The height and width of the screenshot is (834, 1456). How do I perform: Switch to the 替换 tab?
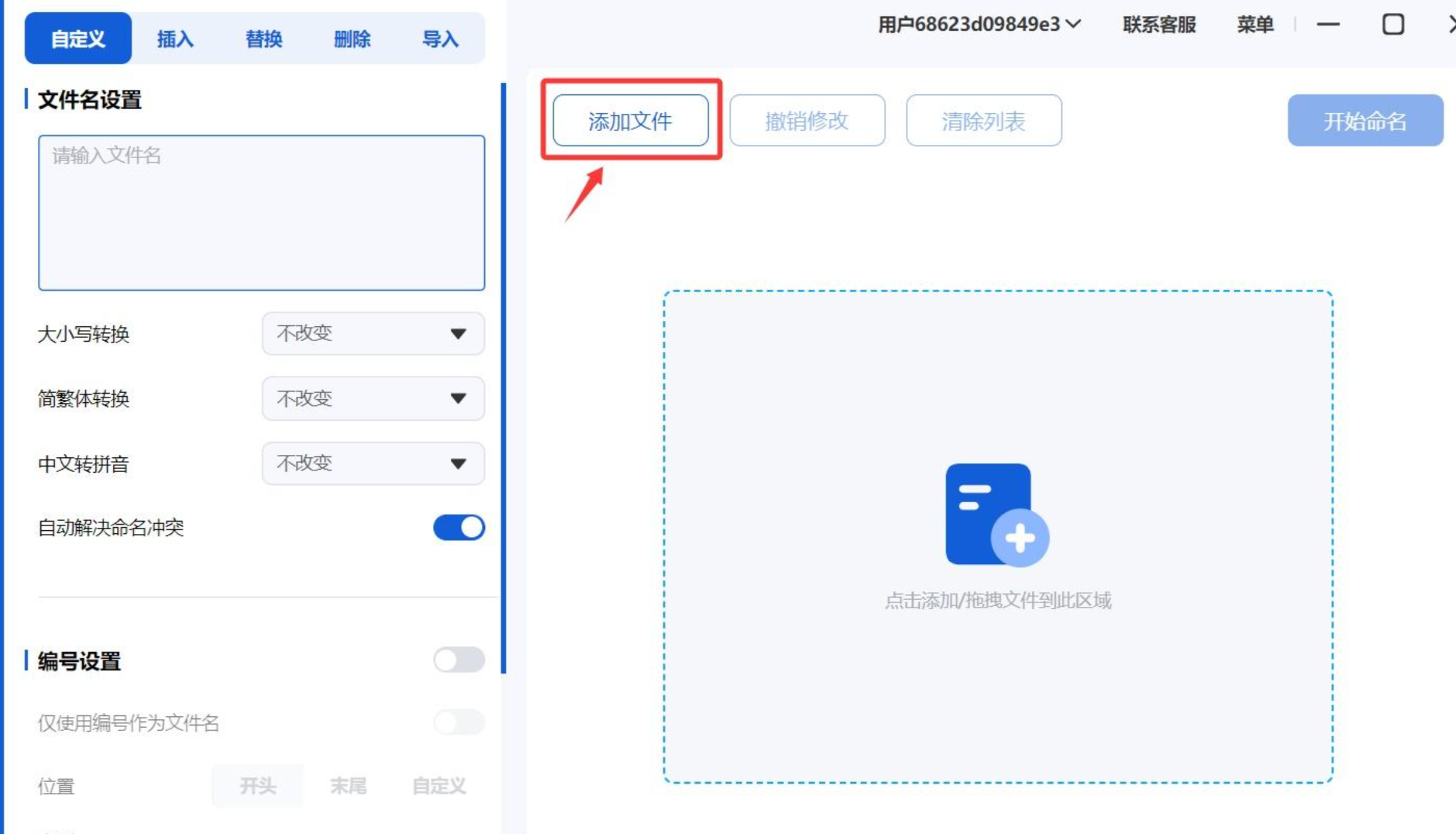coord(263,39)
